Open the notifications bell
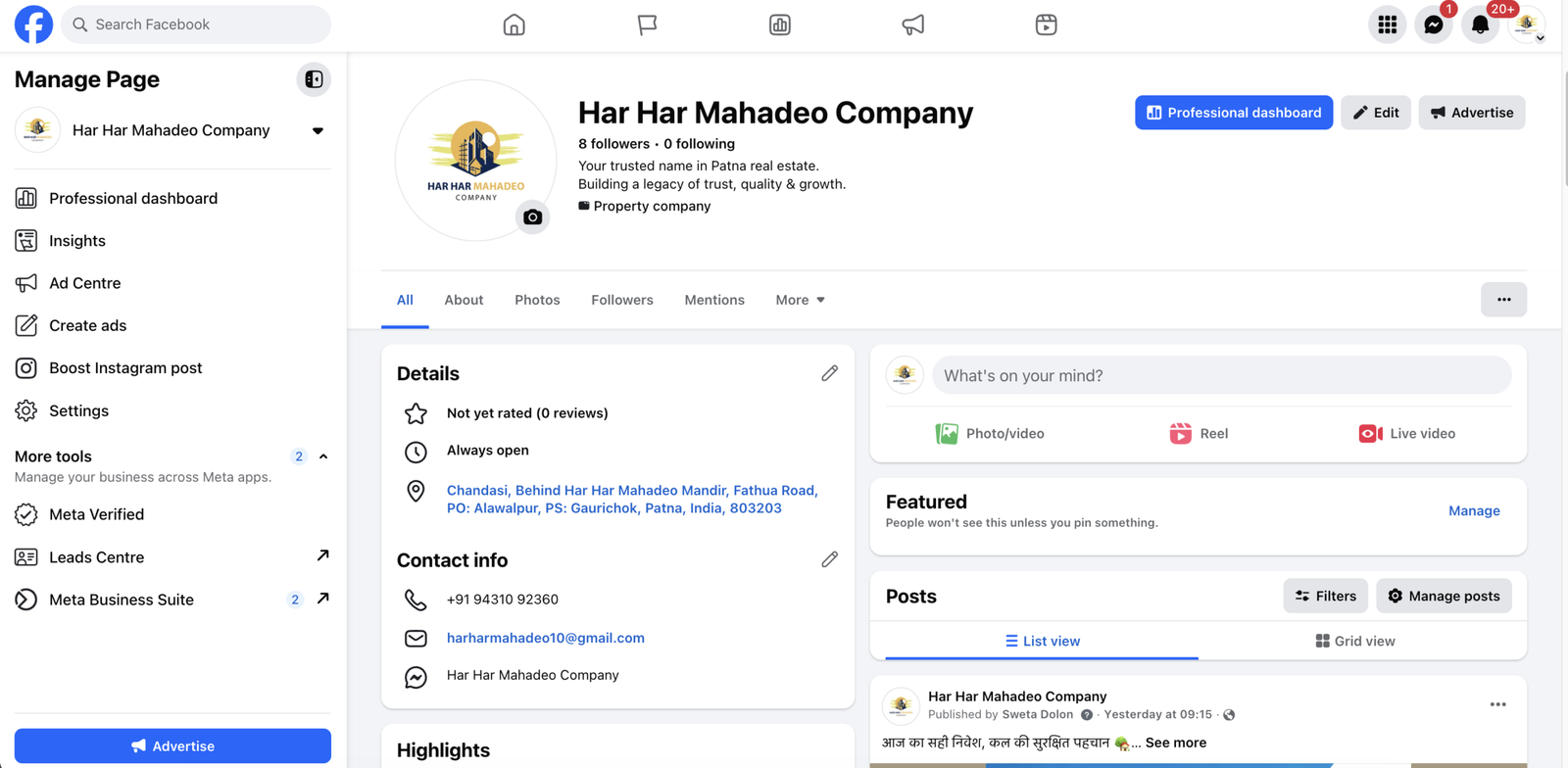Viewport: 1568px width, 768px height. pos(1480,25)
